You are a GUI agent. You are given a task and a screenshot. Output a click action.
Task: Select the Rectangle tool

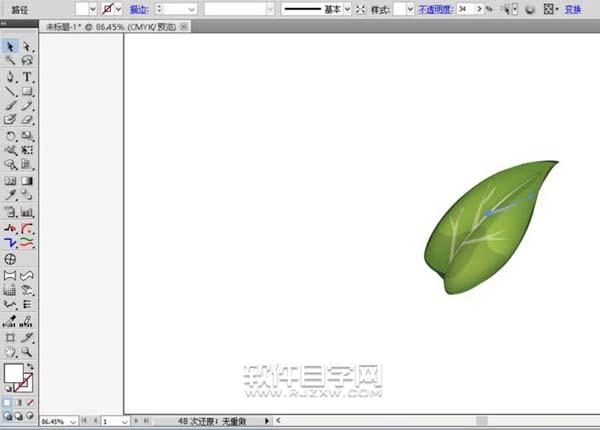27,91
